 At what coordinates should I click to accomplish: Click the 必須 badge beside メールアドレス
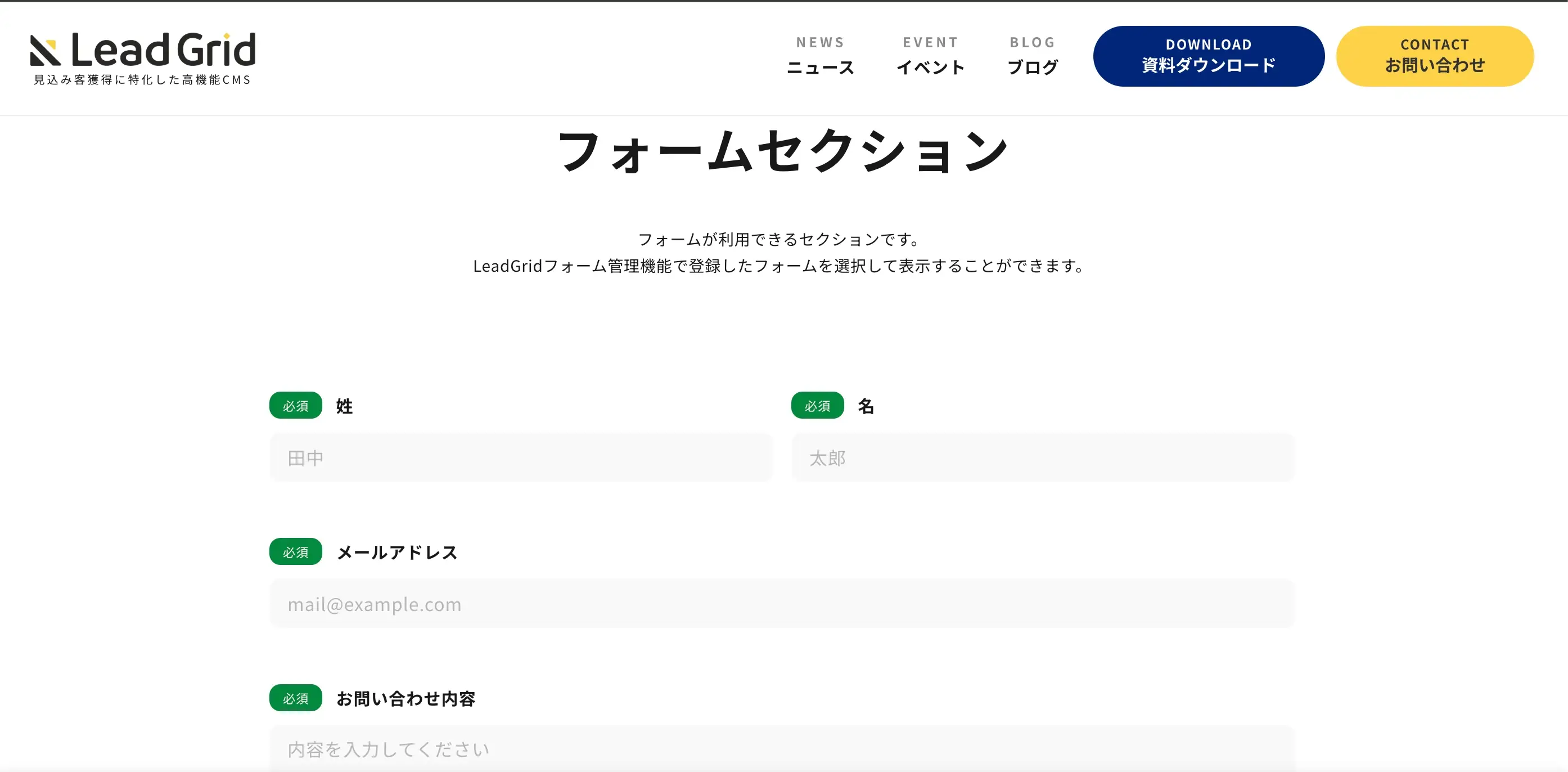(296, 551)
